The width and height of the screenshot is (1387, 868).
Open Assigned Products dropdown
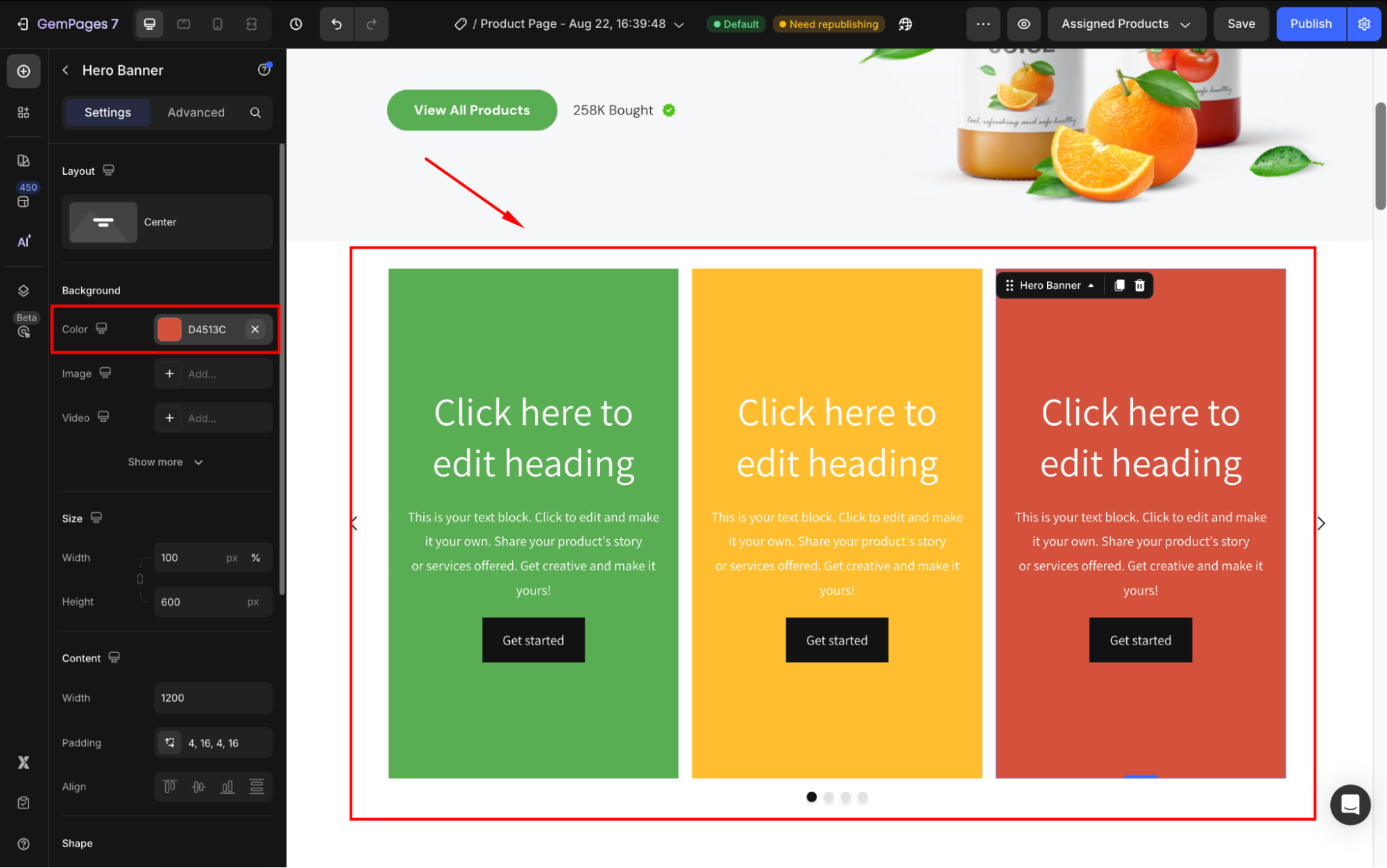[1125, 24]
